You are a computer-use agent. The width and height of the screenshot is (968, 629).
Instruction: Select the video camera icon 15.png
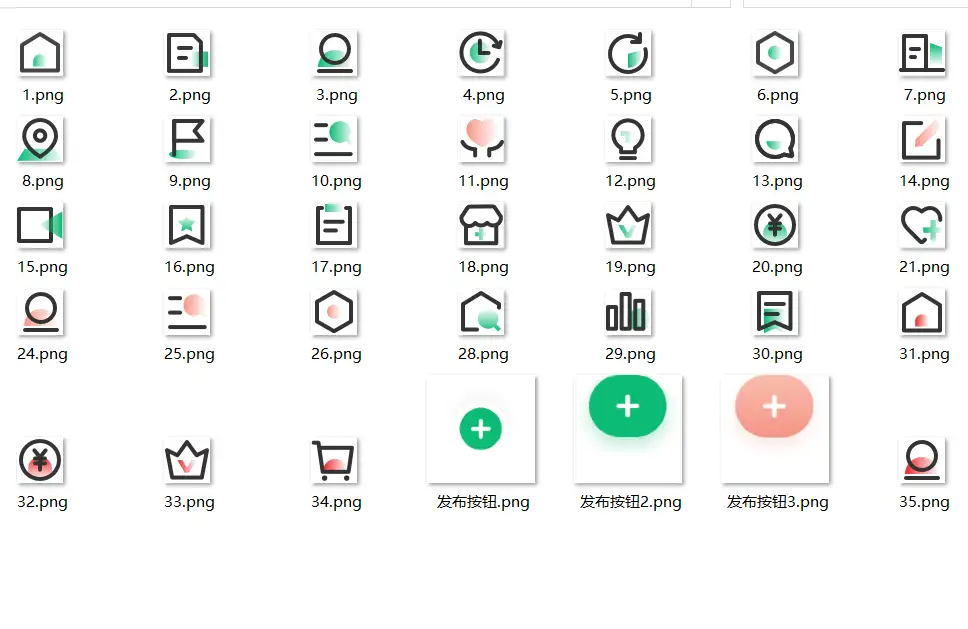coord(41,225)
